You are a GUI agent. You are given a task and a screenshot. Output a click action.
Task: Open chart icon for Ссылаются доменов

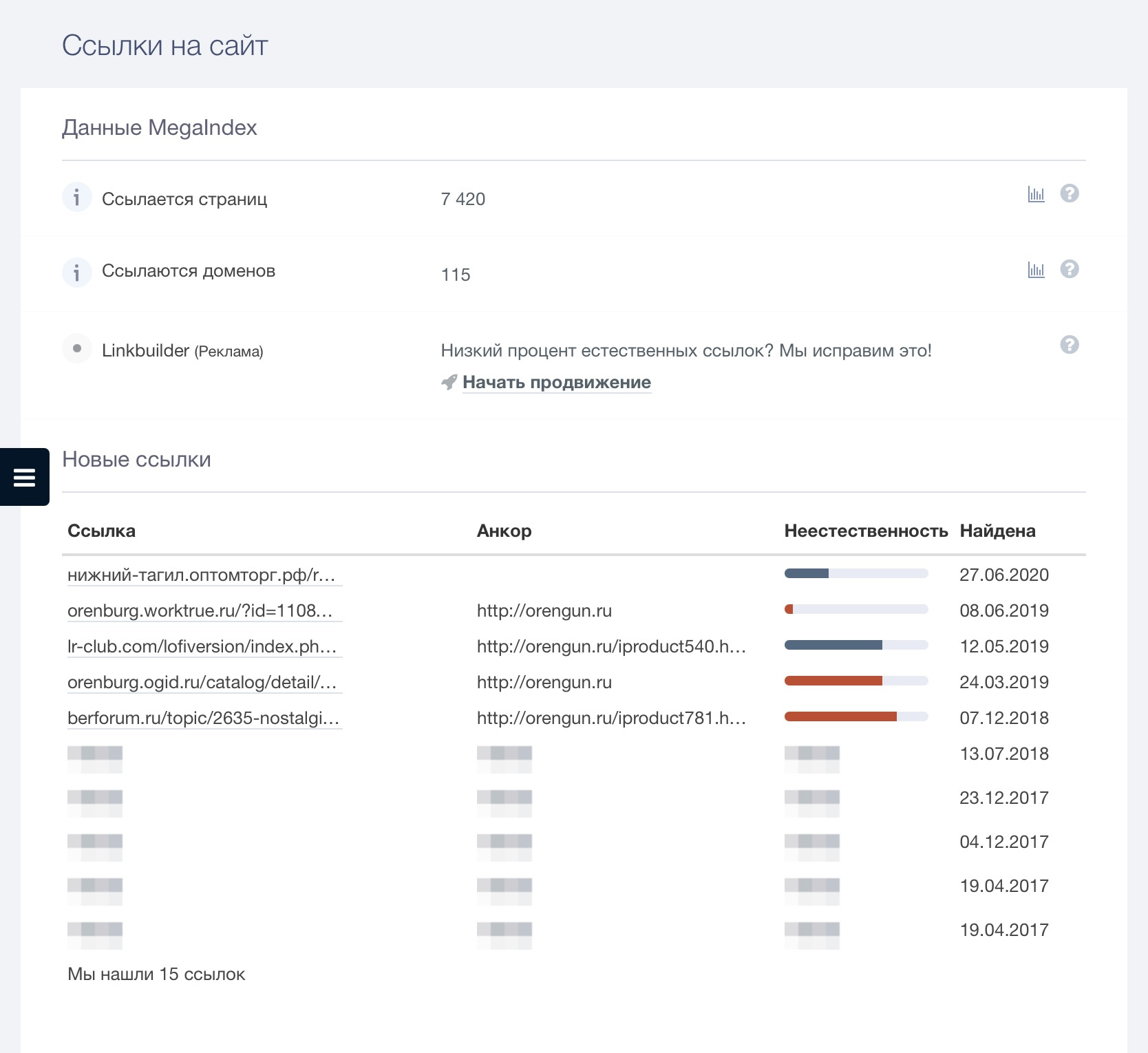(1036, 269)
